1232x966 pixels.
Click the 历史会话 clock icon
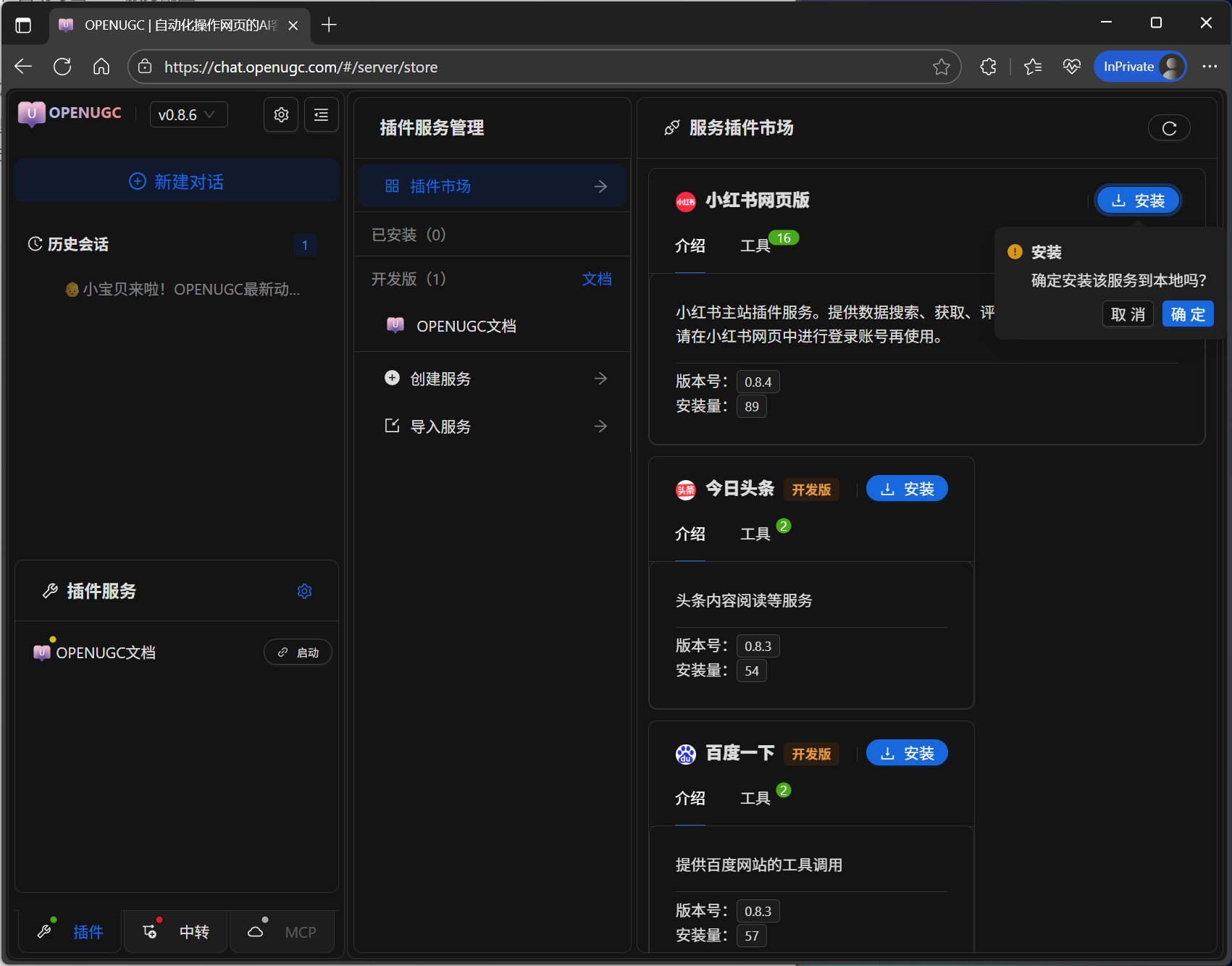pos(35,244)
